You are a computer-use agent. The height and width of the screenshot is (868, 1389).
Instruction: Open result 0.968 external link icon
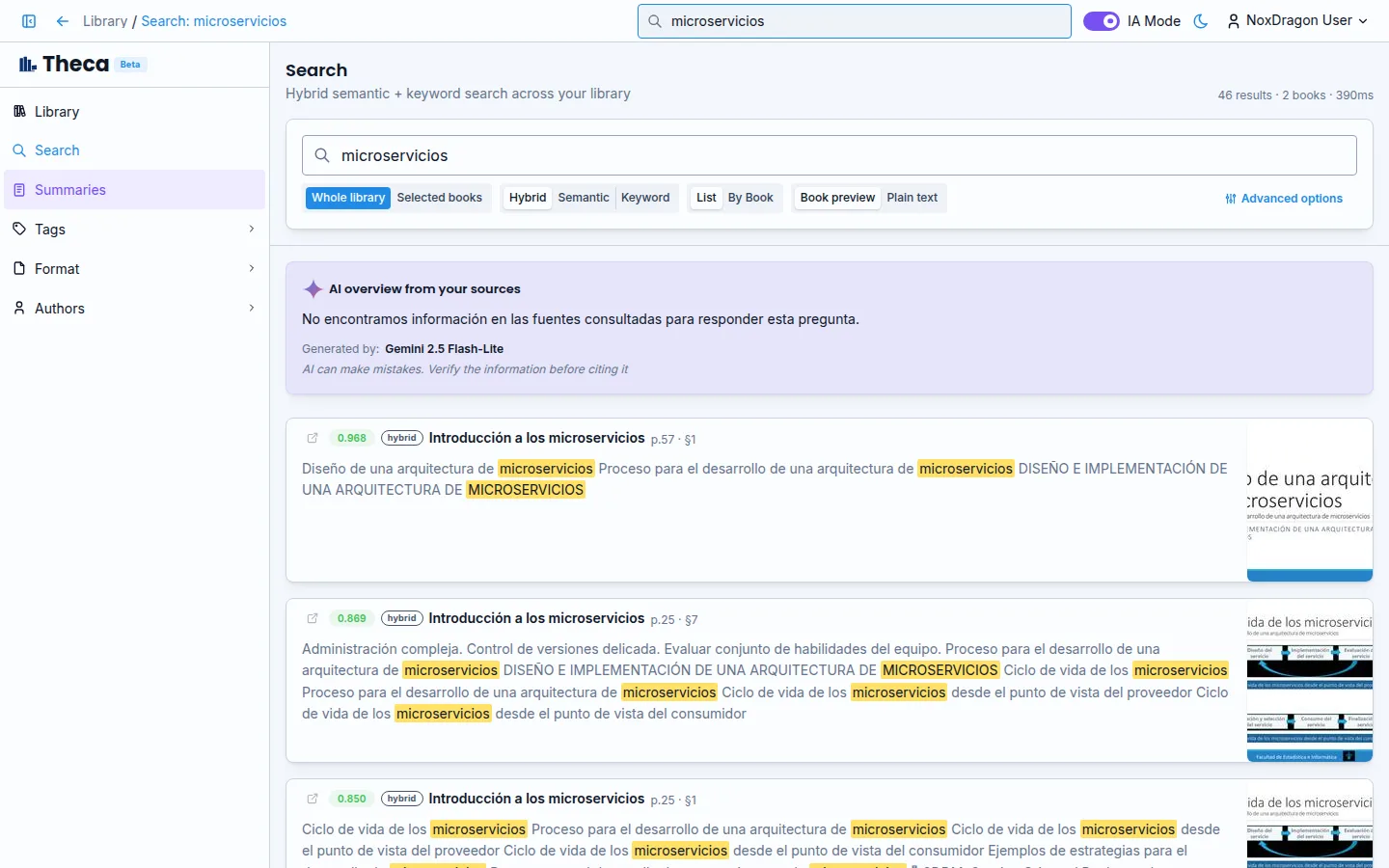pos(313,438)
